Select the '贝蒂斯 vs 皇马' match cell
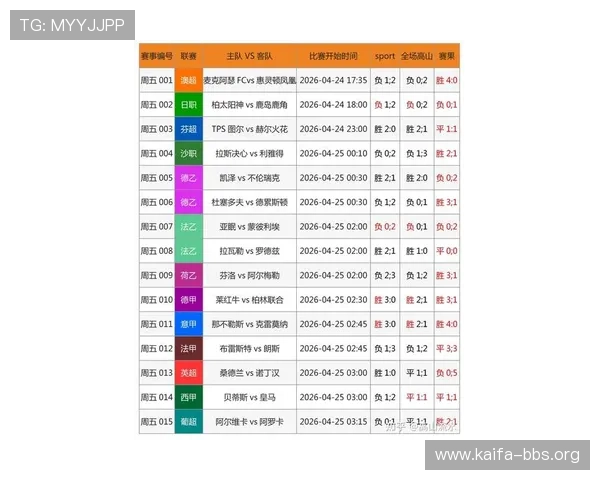The height and width of the screenshot is (480, 600). click(x=249, y=397)
